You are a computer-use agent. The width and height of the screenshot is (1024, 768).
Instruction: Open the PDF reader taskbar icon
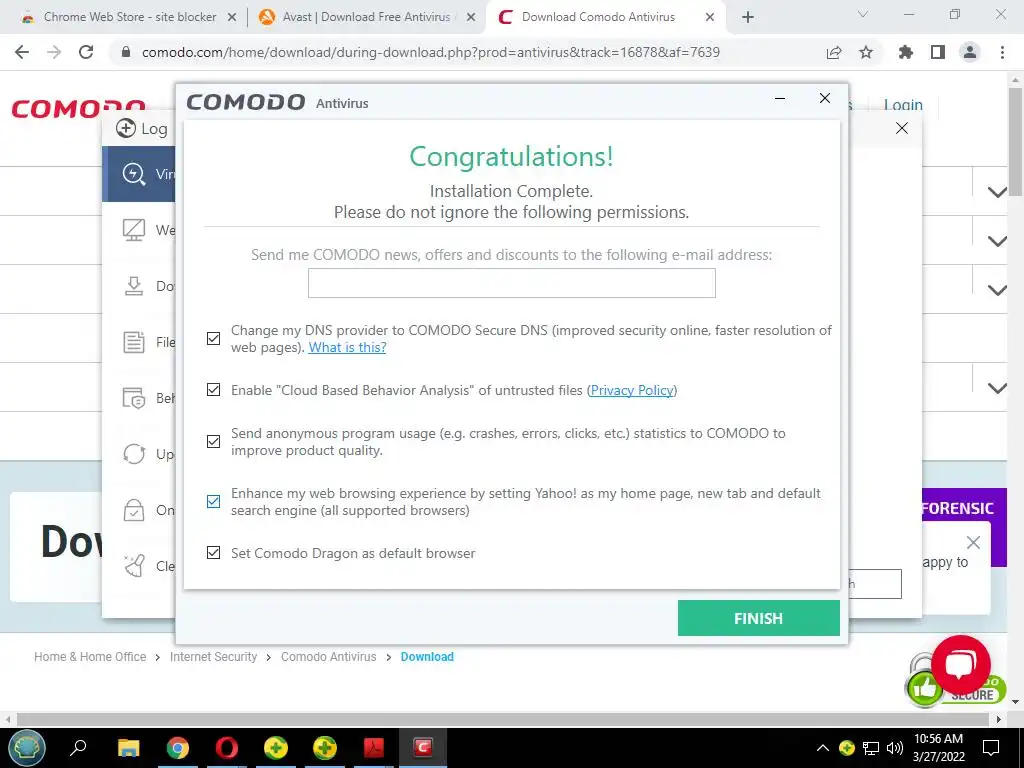(374, 747)
